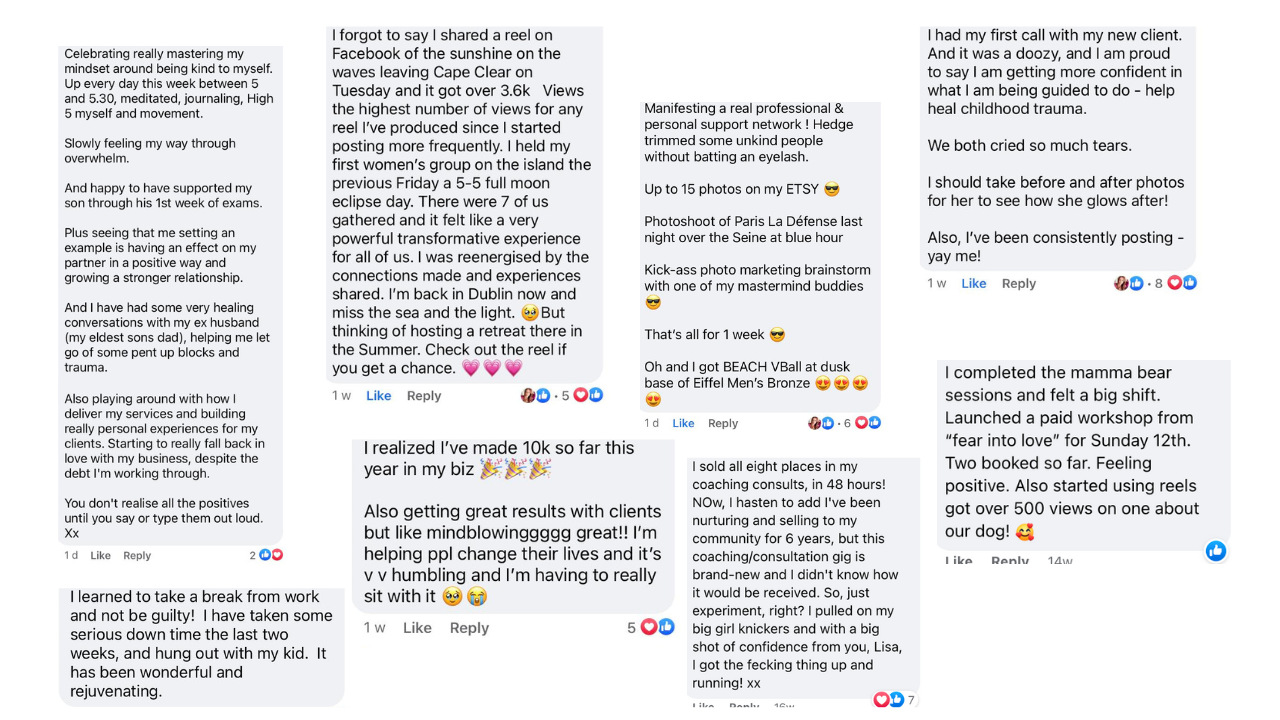Click Reply under the 10k biz comment
Viewport: 1280px width, 720px height.
point(469,628)
